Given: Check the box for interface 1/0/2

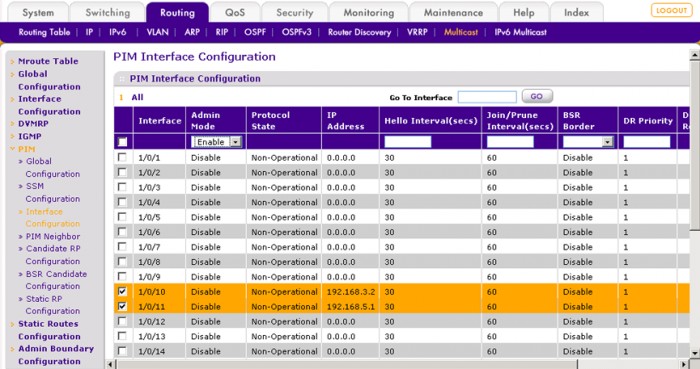Looking at the screenshot, I should click(x=122, y=172).
